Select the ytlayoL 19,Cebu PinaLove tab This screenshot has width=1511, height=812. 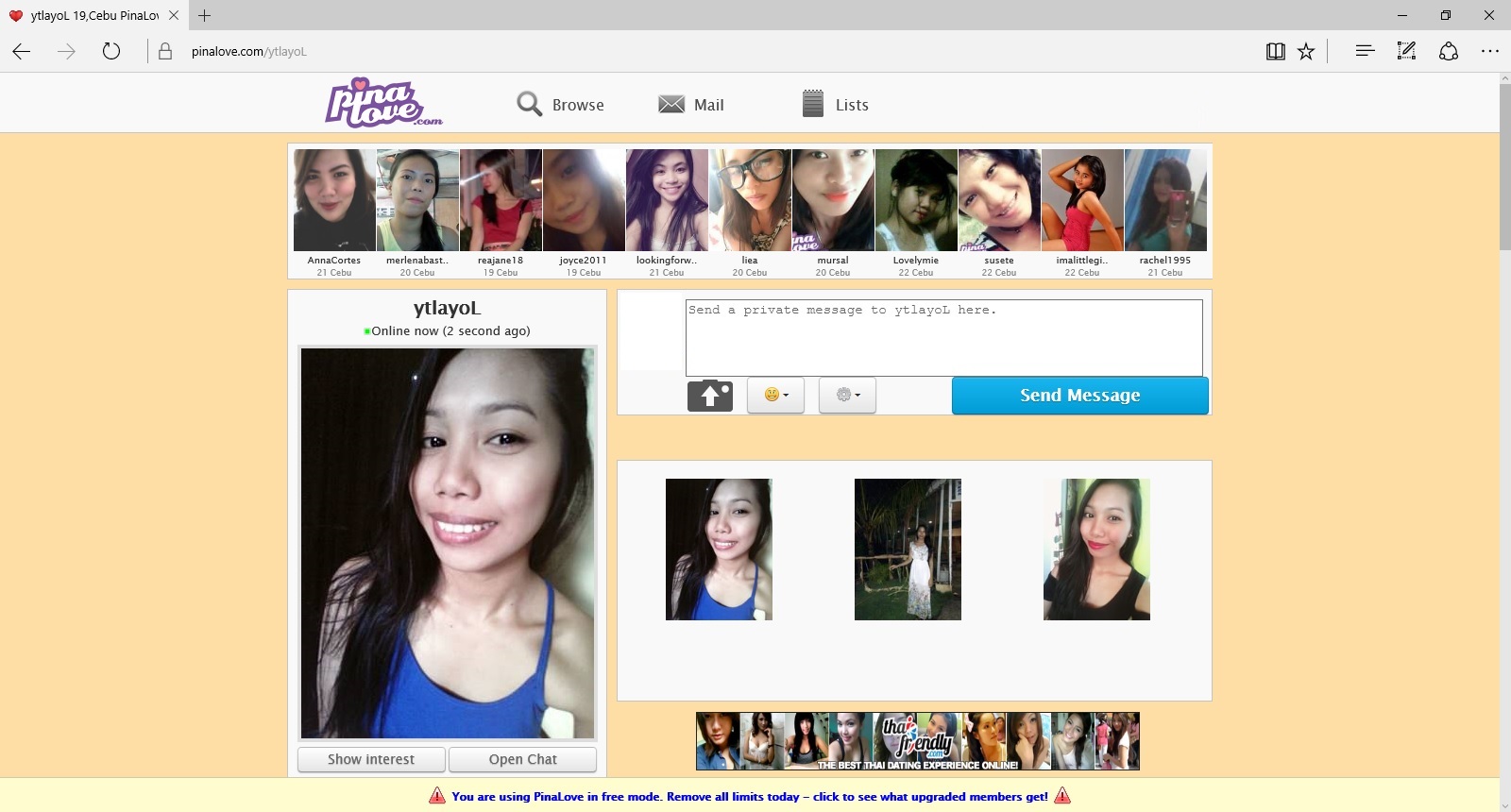point(93,15)
